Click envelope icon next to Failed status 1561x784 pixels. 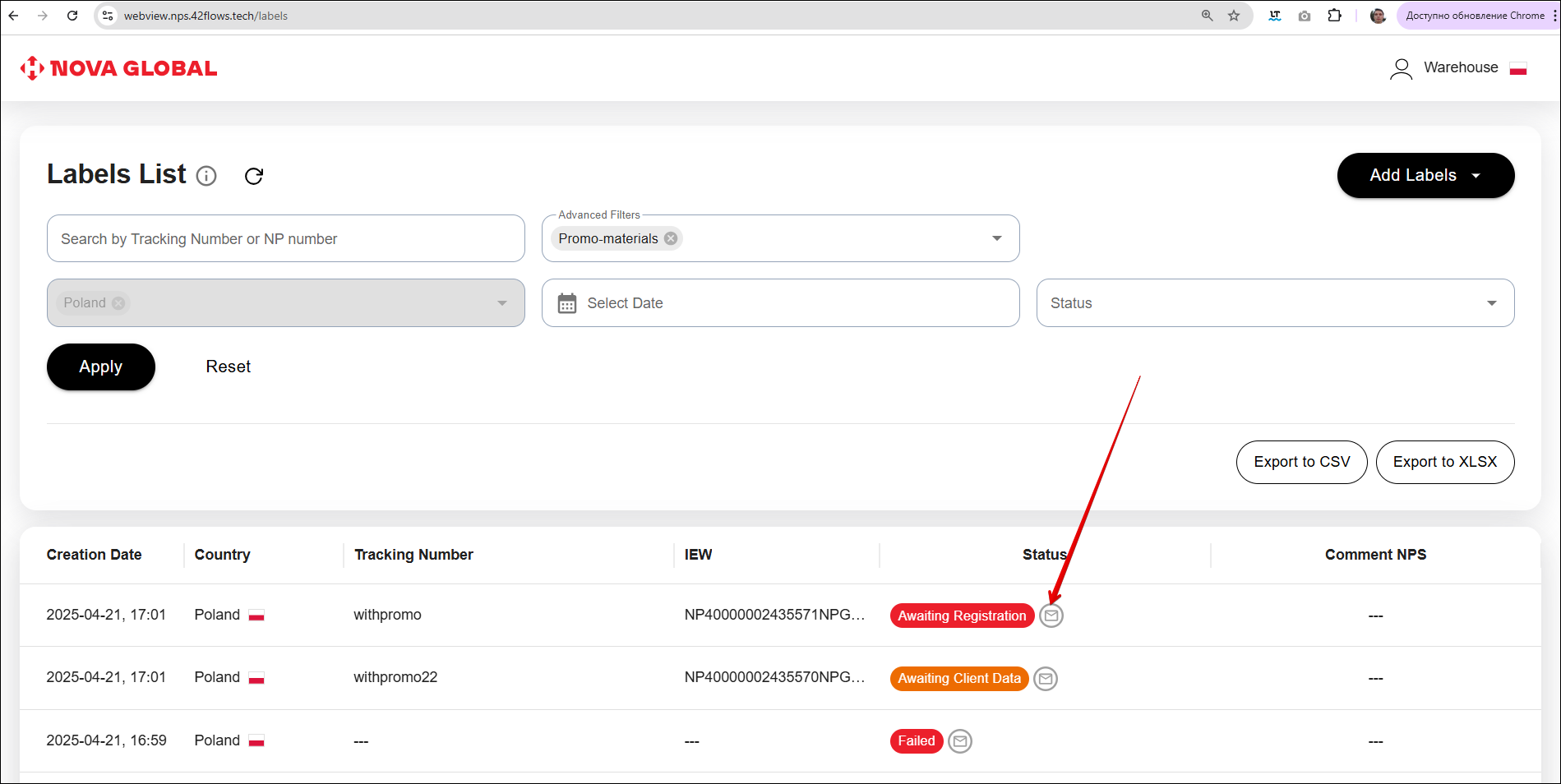click(959, 741)
